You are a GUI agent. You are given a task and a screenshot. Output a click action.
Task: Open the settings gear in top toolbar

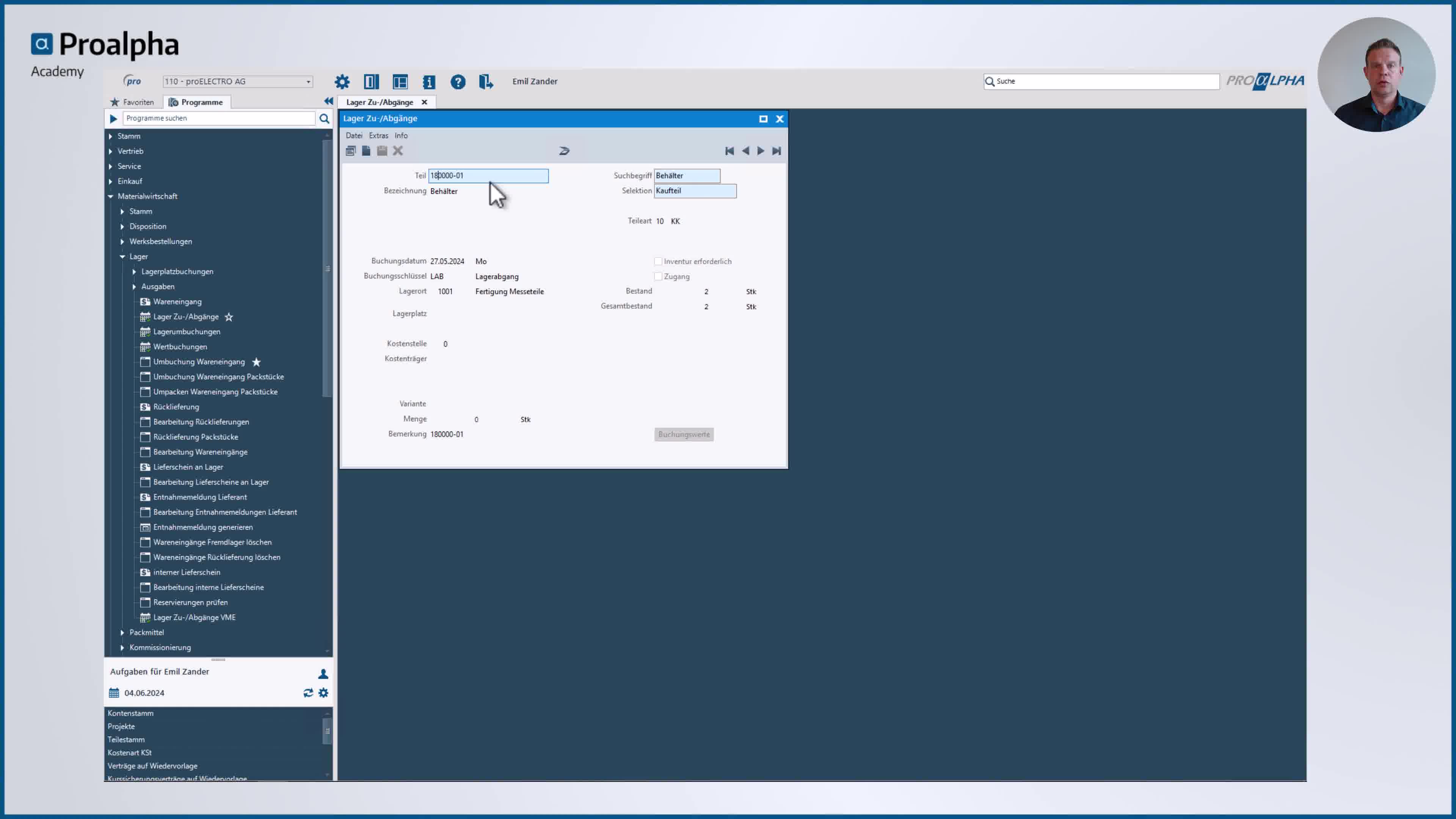click(x=342, y=82)
